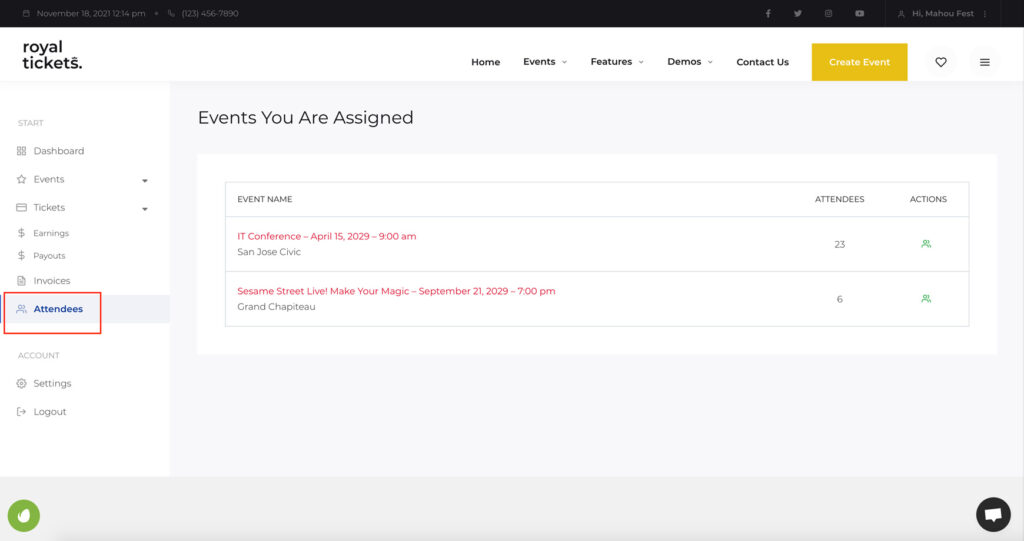Click attendee count 23
1024x541 pixels.
tap(839, 244)
